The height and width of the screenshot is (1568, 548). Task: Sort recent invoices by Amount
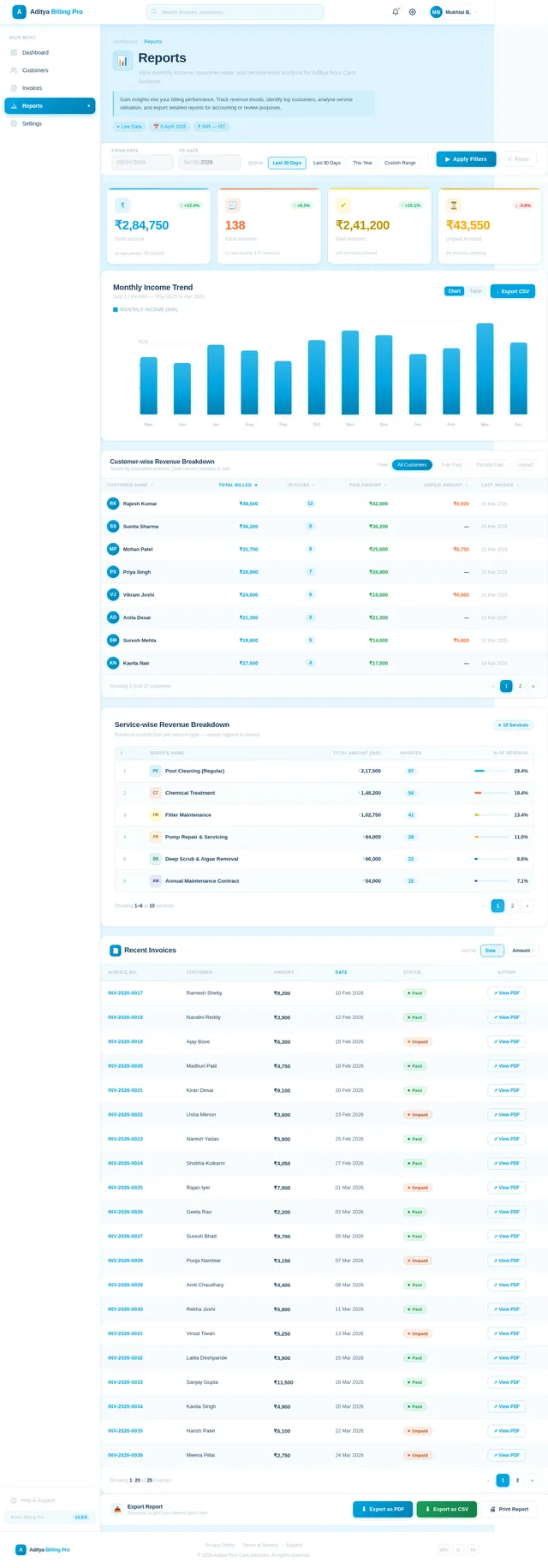pyautogui.click(x=522, y=951)
